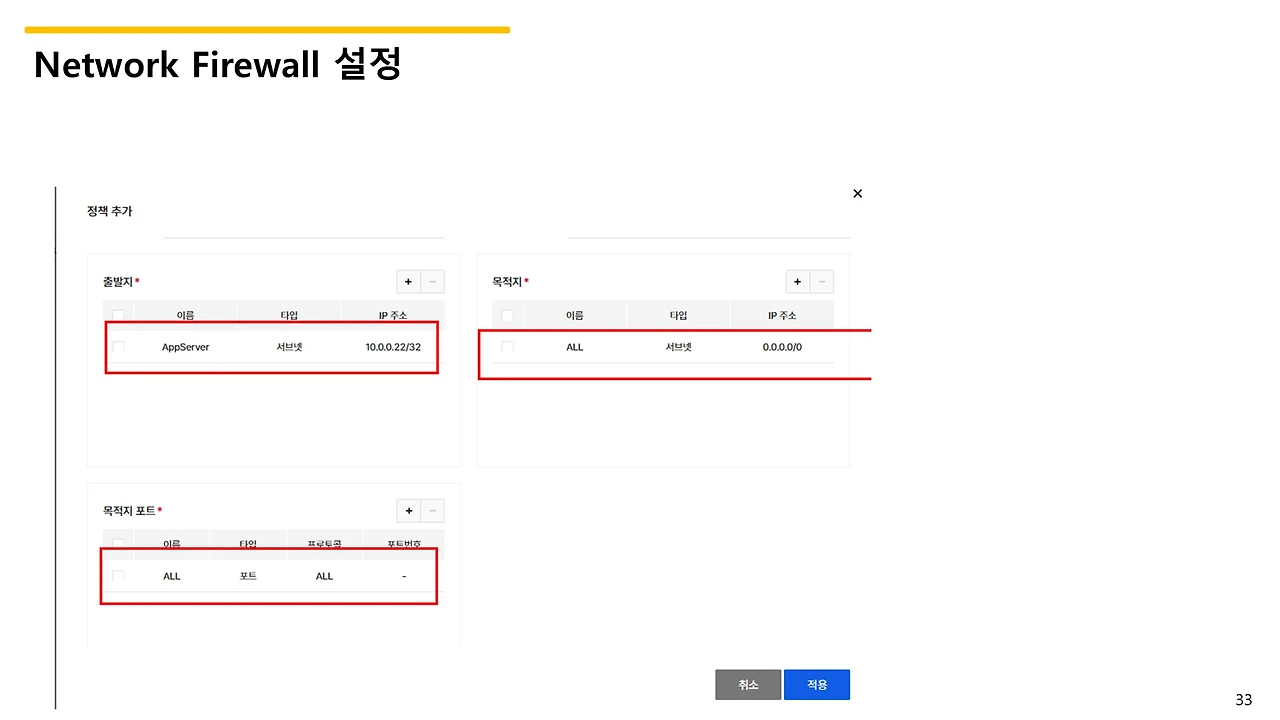Click the 타입 header in the source table
1280x720 pixels.
click(289, 314)
